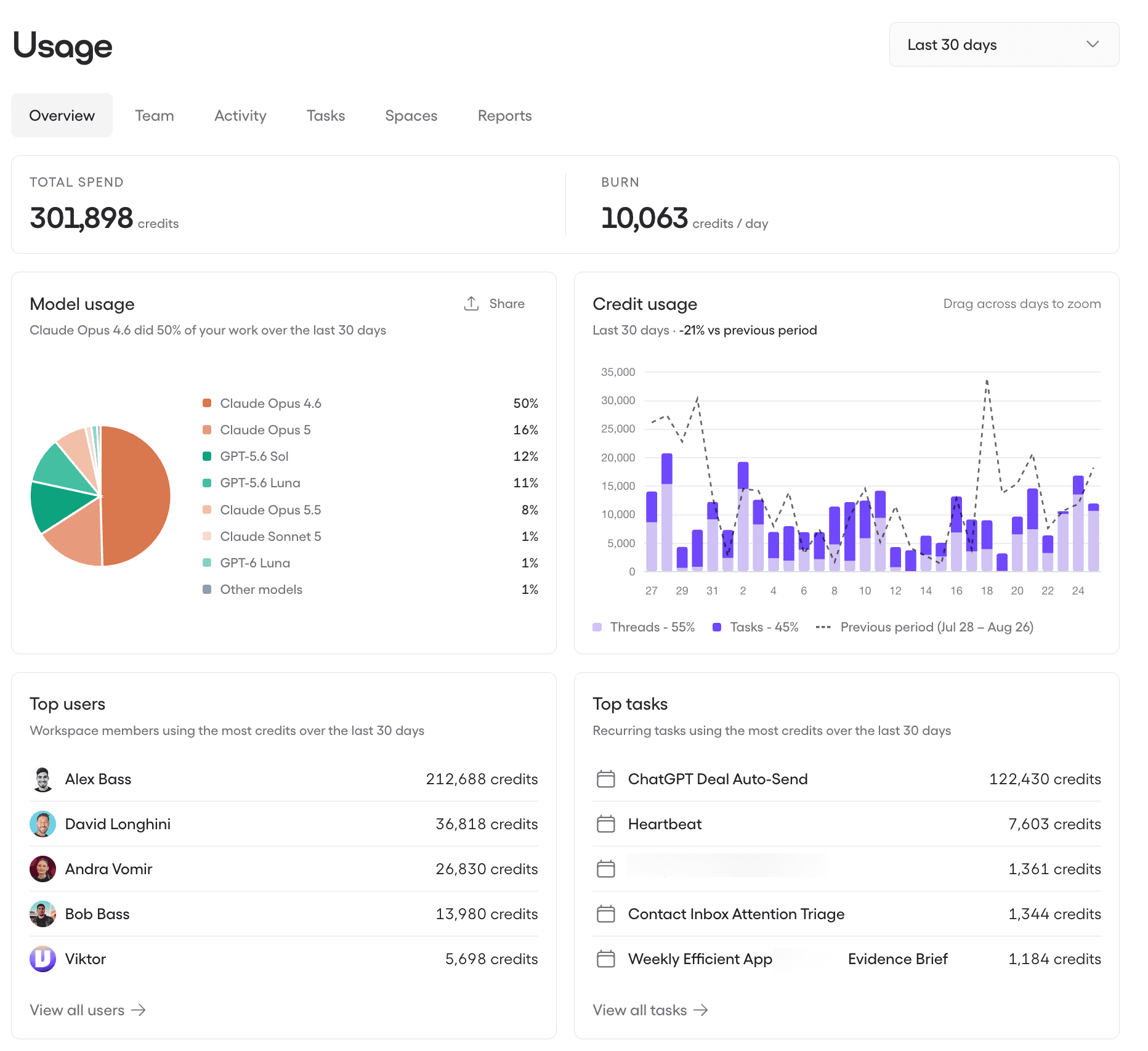Click the Tasks - 45% legend swatch
This screenshot has width=1148, height=1051.
717,627
